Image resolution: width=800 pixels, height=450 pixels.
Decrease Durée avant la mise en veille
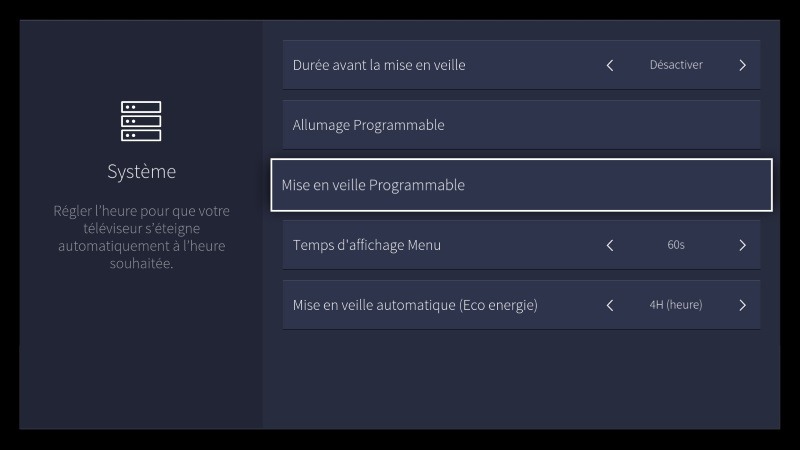610,65
